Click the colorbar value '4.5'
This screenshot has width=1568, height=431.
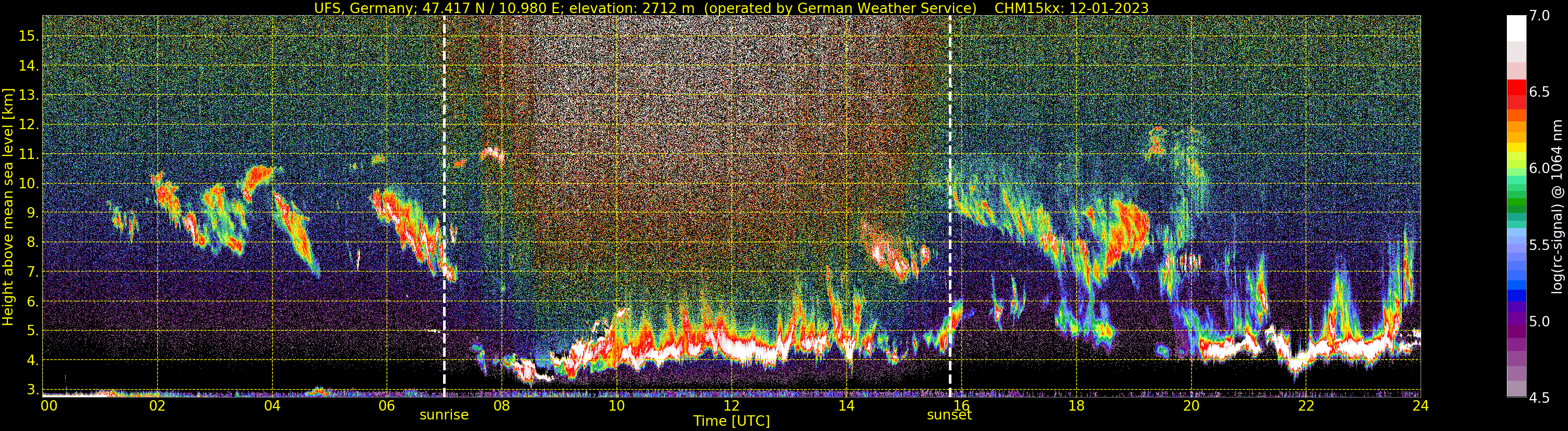point(1539,398)
